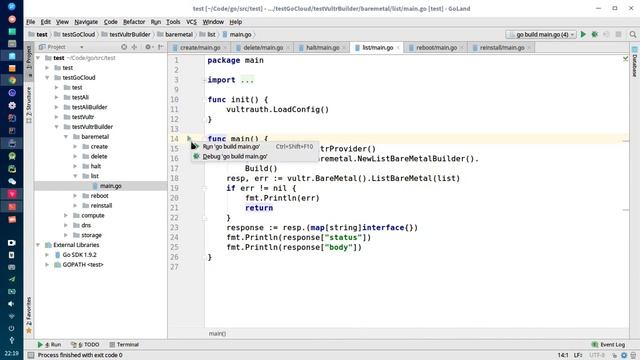Switch to the reboot/main.go tab

(436, 48)
